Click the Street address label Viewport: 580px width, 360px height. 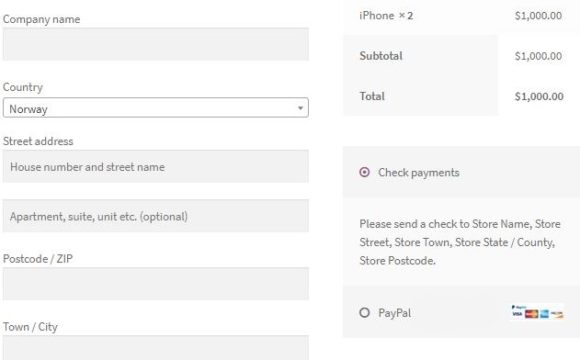(38, 141)
